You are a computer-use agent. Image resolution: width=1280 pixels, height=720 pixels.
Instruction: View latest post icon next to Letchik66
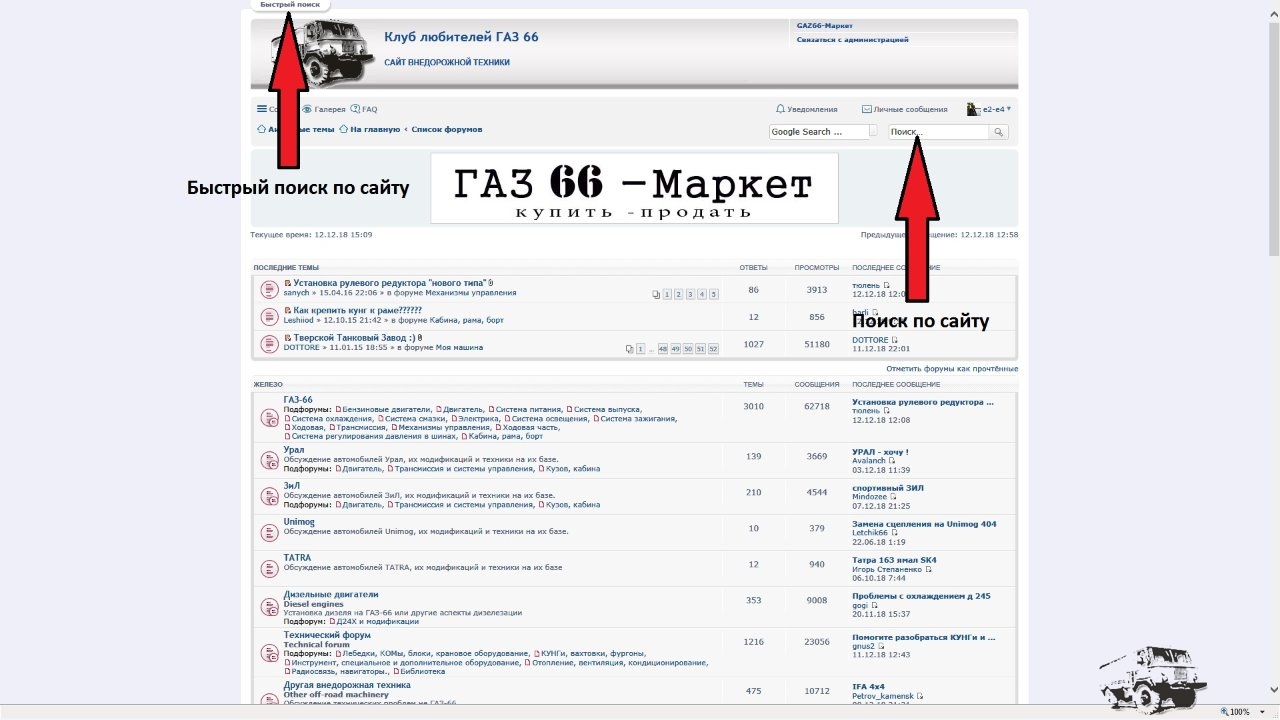tap(894, 532)
